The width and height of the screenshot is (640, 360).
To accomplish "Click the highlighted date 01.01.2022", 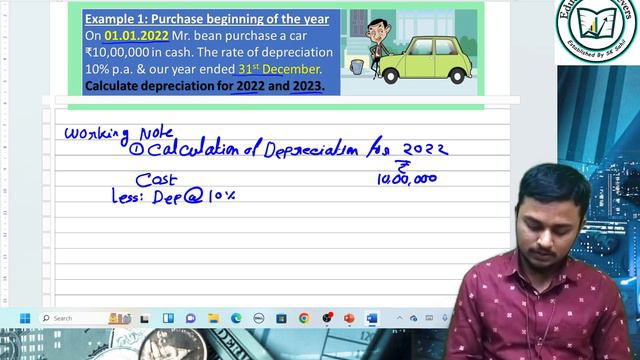I will click(136, 36).
